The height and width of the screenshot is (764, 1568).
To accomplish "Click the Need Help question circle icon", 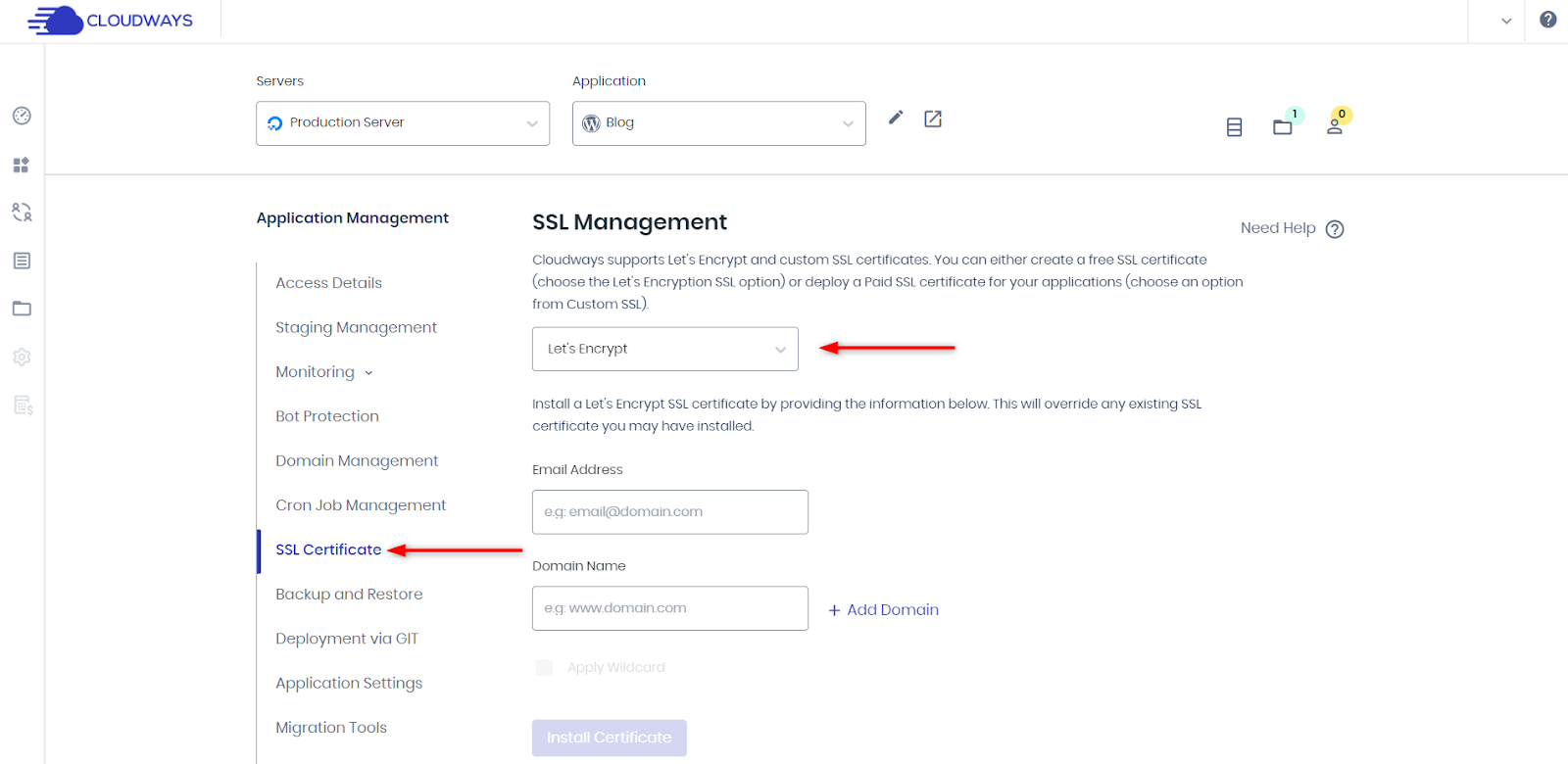I will pyautogui.click(x=1335, y=229).
